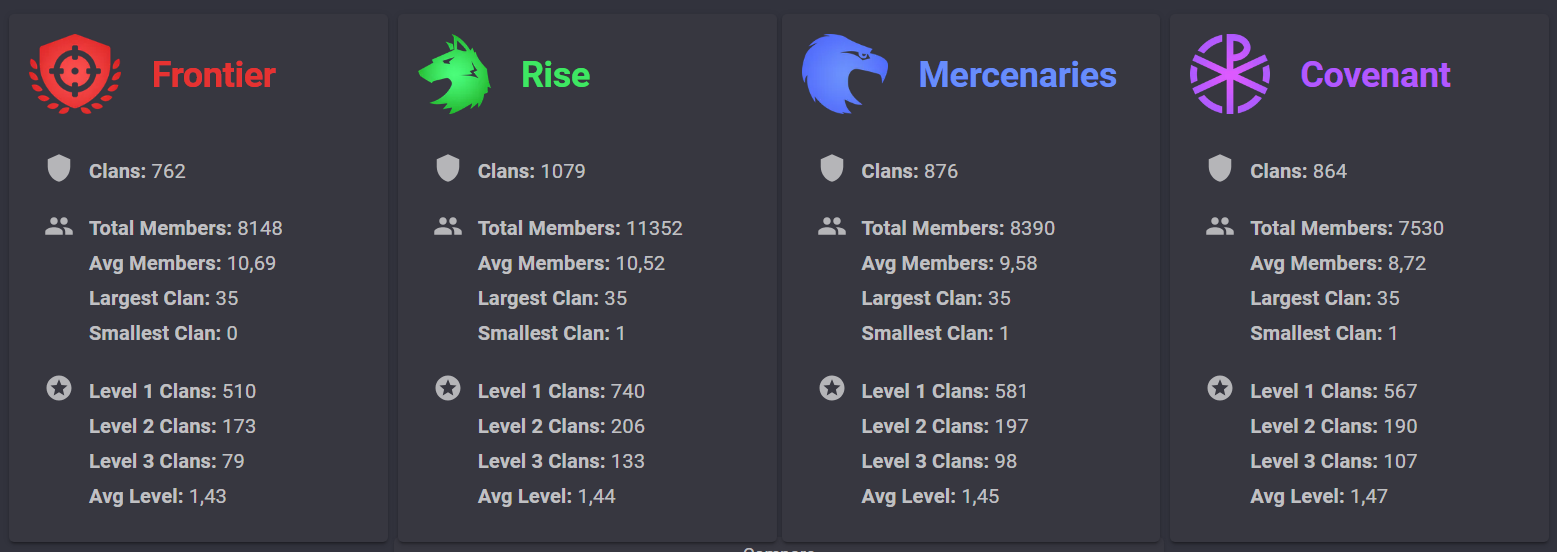1557x552 pixels.
Task: Open the Rise faction title
Action: click(x=556, y=75)
